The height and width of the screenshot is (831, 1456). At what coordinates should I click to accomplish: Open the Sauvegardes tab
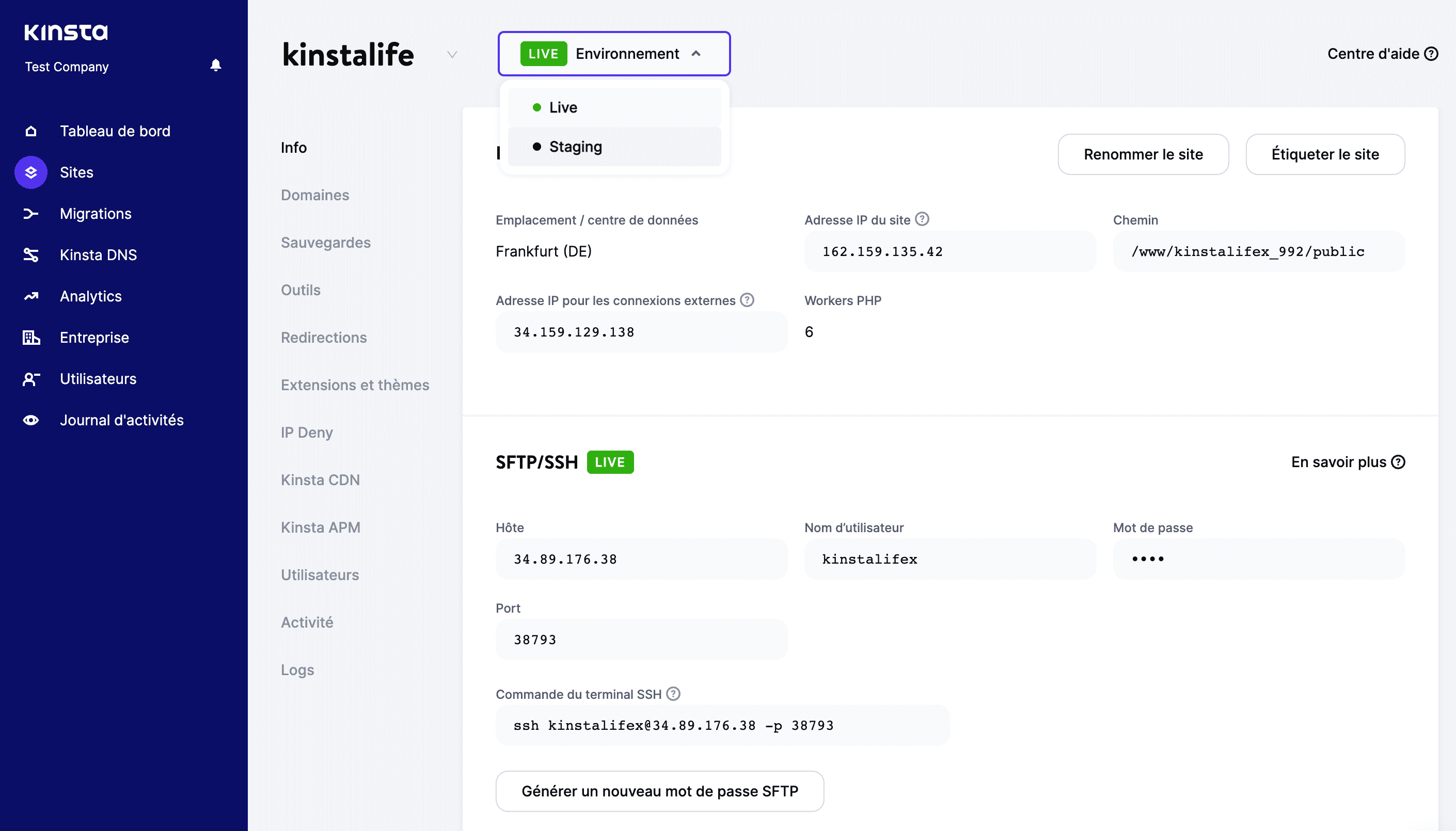click(325, 242)
